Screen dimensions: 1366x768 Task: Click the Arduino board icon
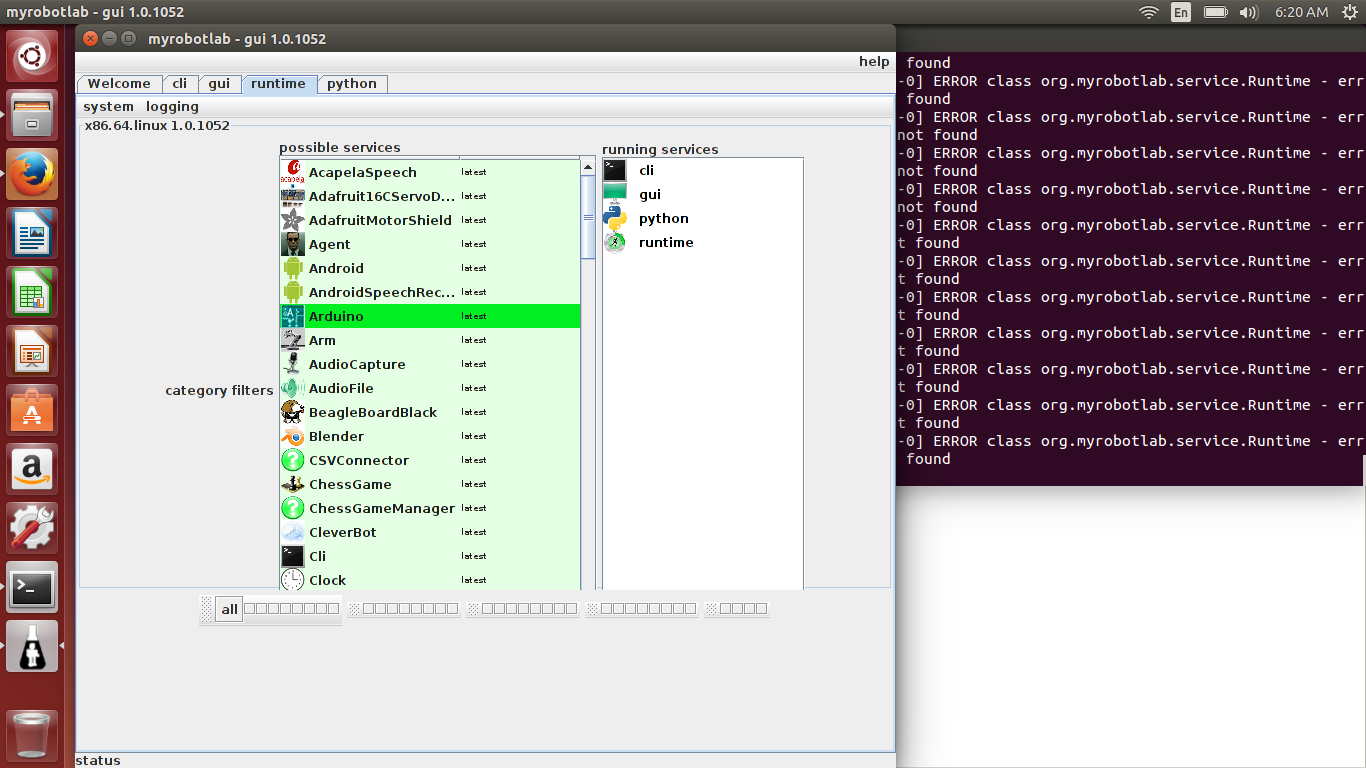click(x=292, y=316)
